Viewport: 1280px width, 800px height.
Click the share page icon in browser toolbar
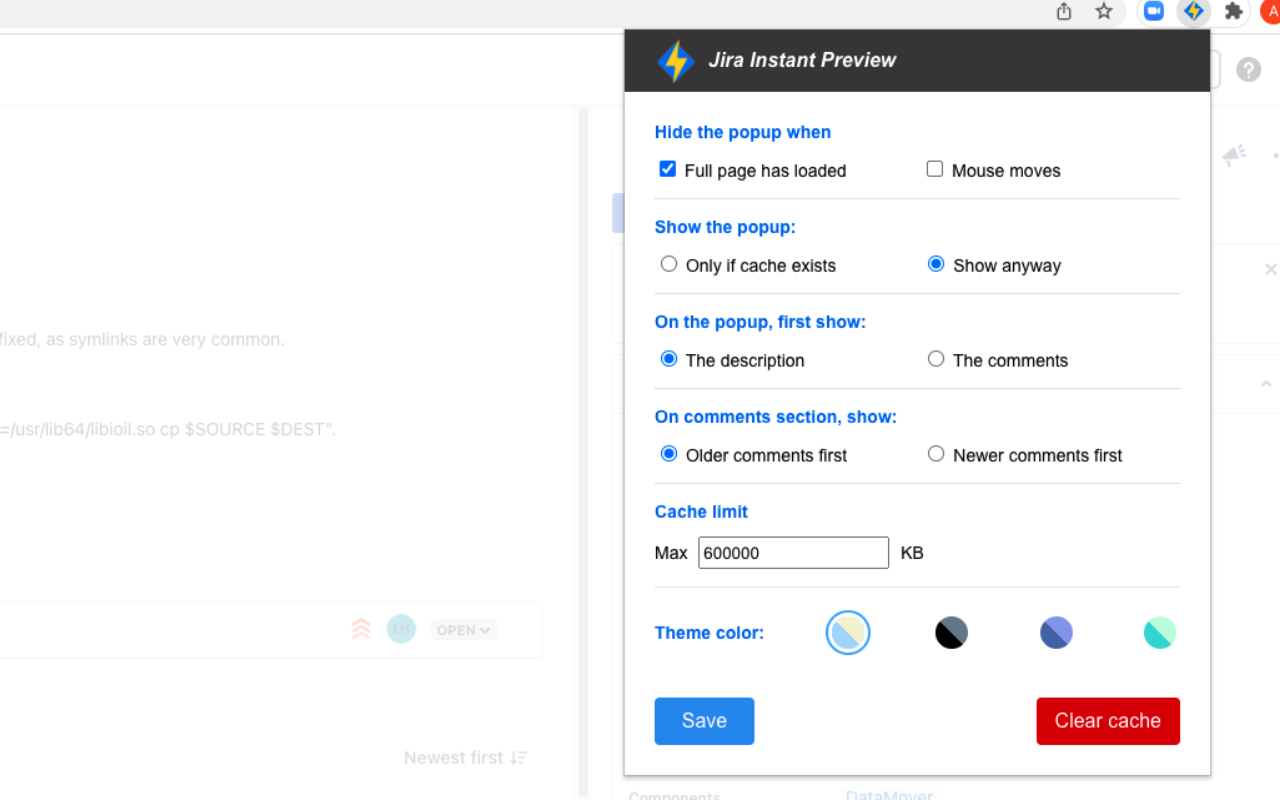tap(1064, 12)
